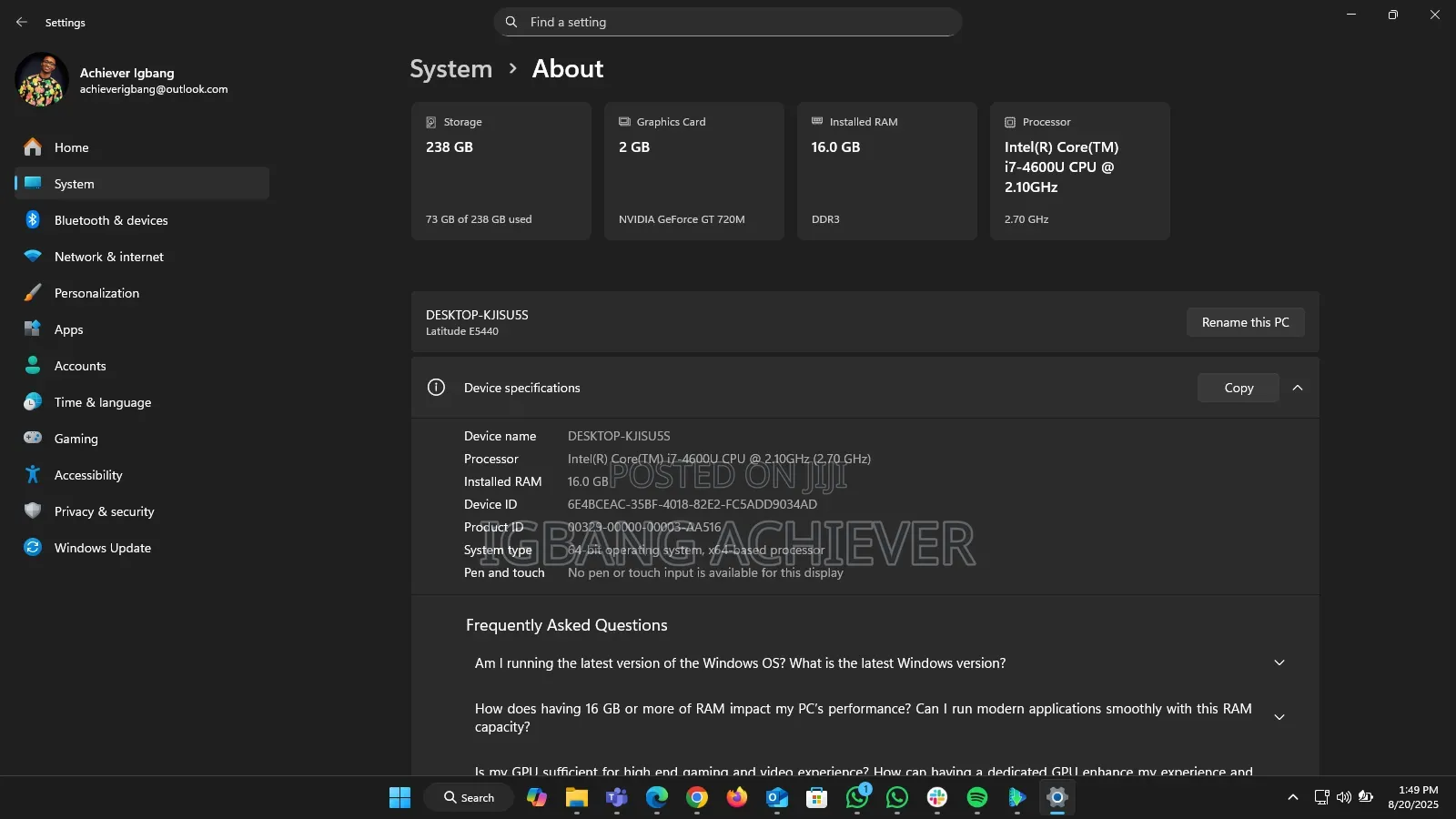Open File Explorer from the taskbar
The width and height of the screenshot is (1456, 819).
577,798
